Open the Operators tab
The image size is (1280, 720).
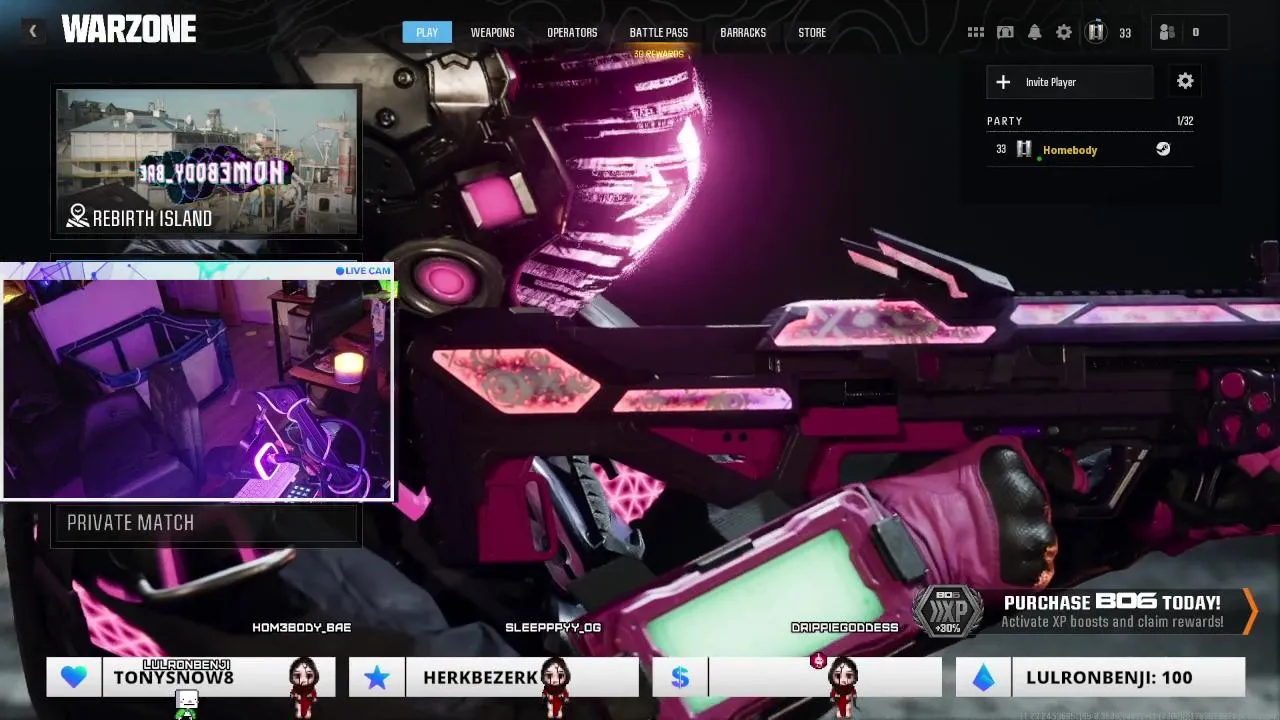(572, 32)
